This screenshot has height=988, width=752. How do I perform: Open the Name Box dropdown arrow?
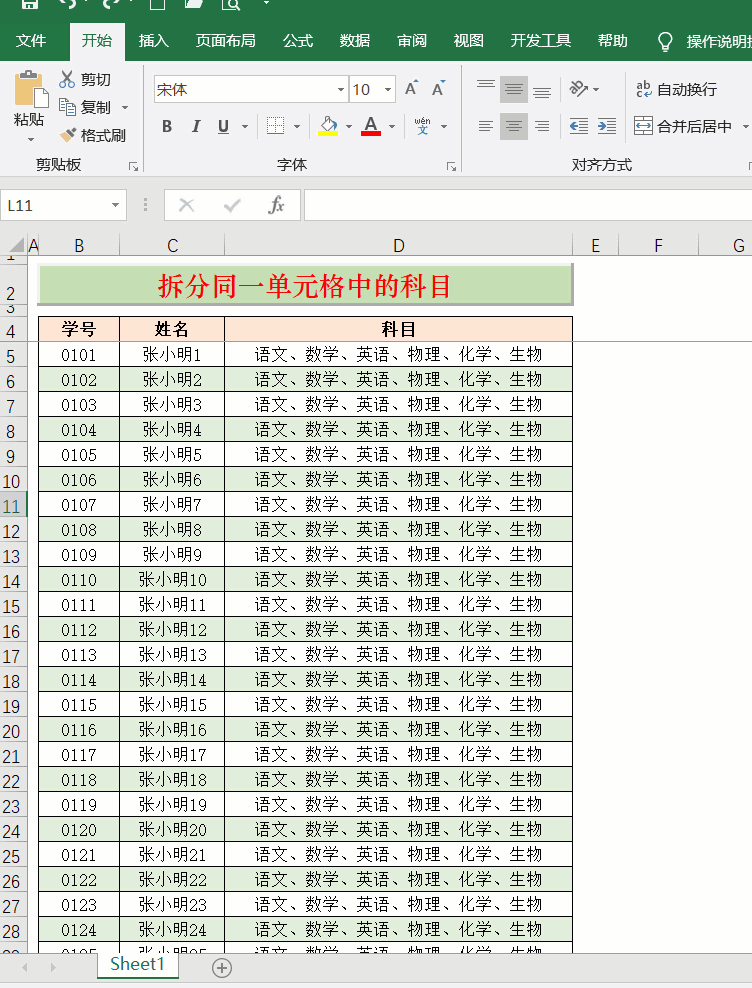pyautogui.click(x=115, y=205)
